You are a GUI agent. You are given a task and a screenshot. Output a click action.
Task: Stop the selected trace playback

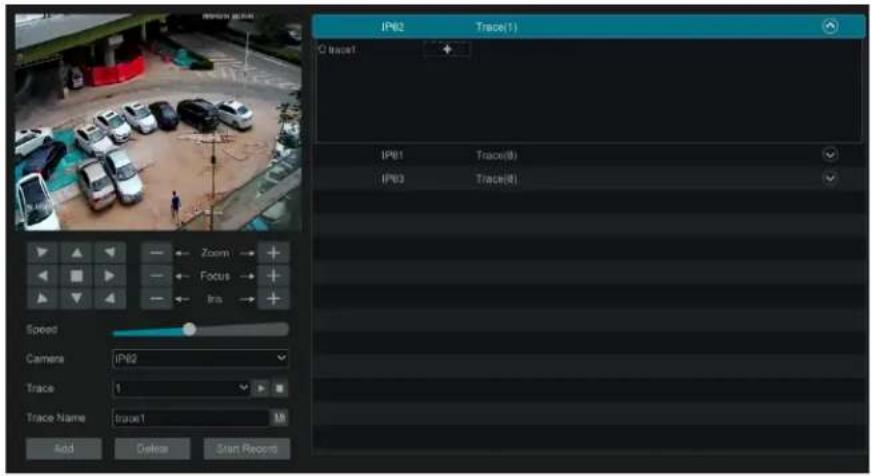click(280, 388)
